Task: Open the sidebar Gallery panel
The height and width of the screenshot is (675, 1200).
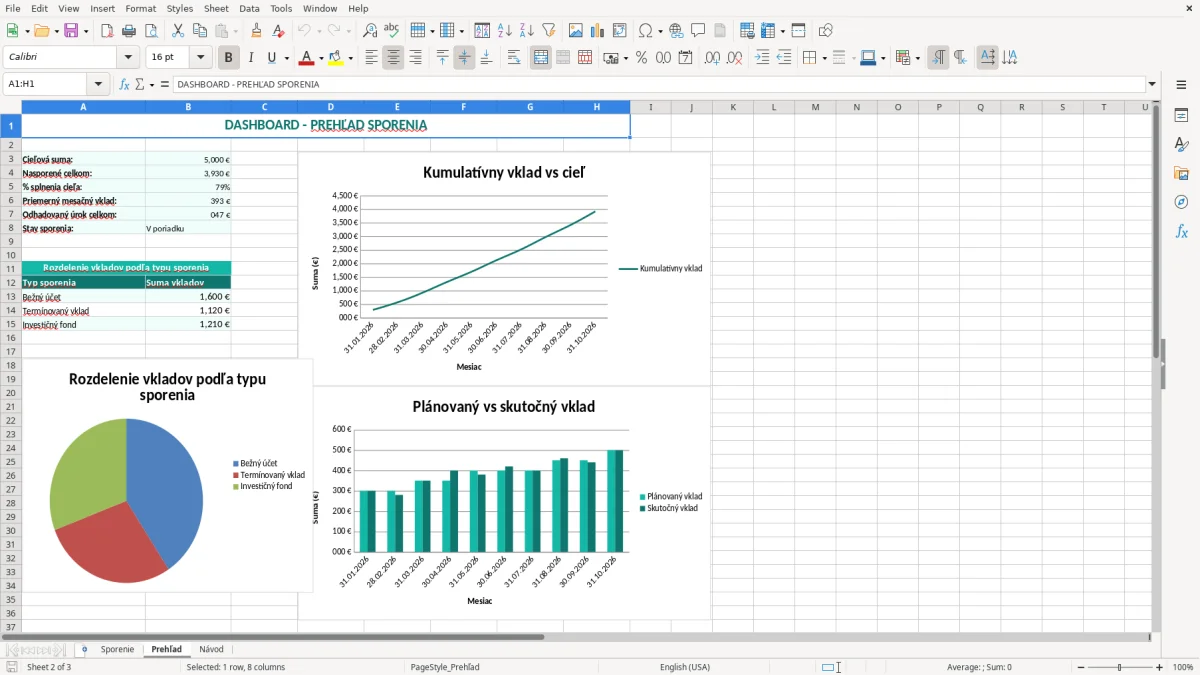Action: (x=1181, y=174)
